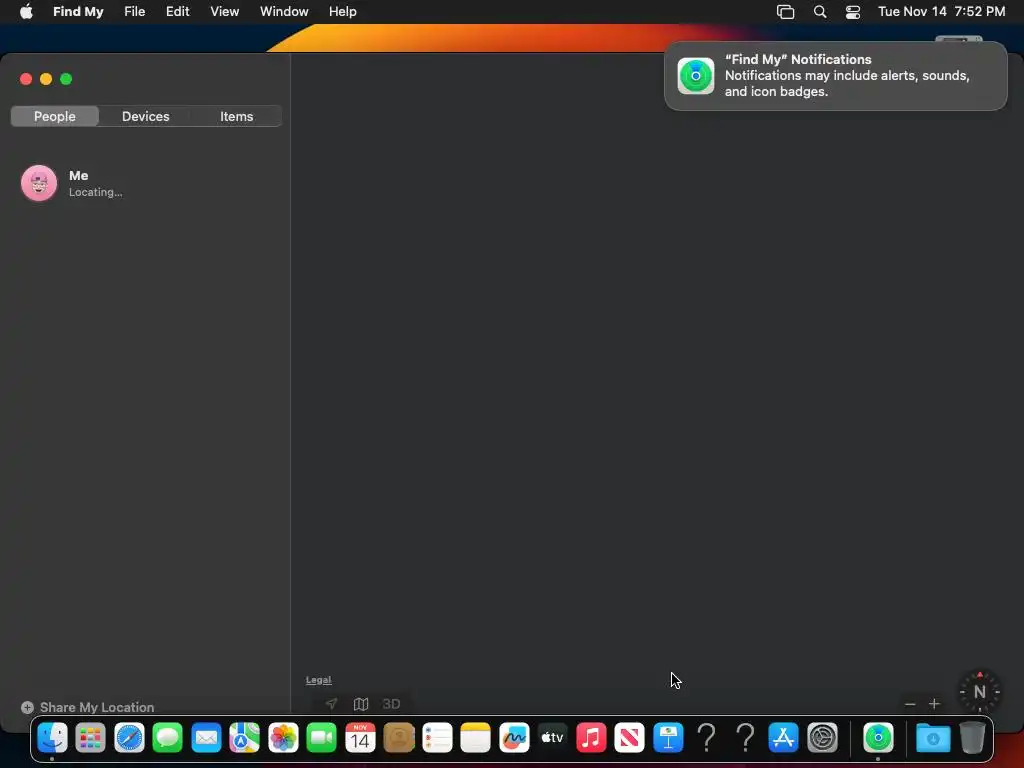Launch Freeform from the Dock

(x=514, y=738)
